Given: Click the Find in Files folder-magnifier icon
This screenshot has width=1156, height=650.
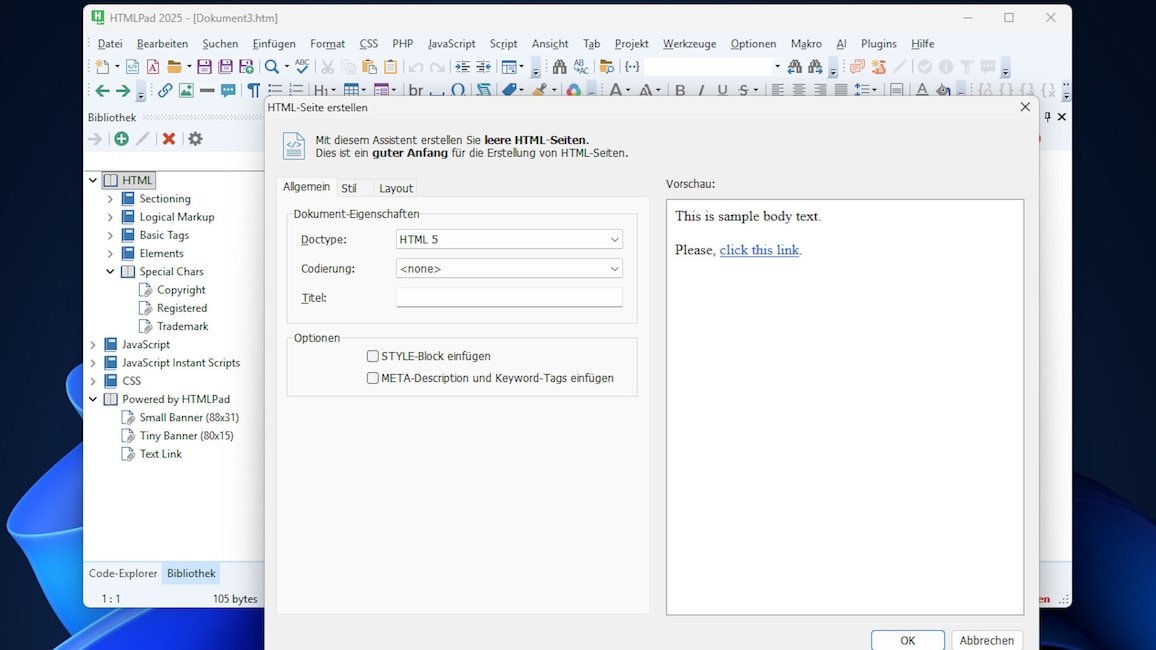Looking at the screenshot, I should 606,66.
